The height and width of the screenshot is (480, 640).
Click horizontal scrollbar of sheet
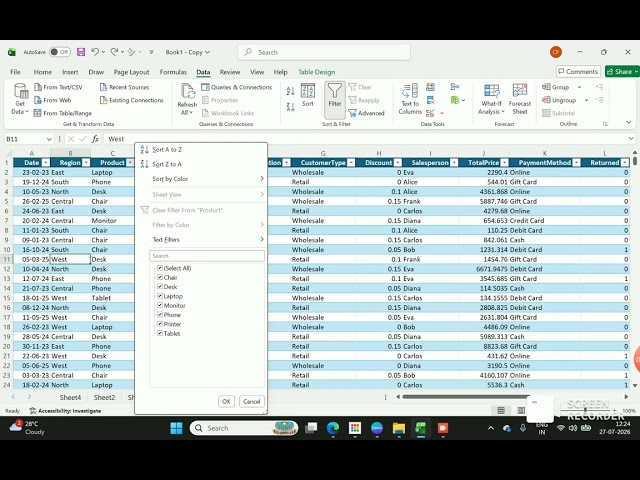pos(466,397)
